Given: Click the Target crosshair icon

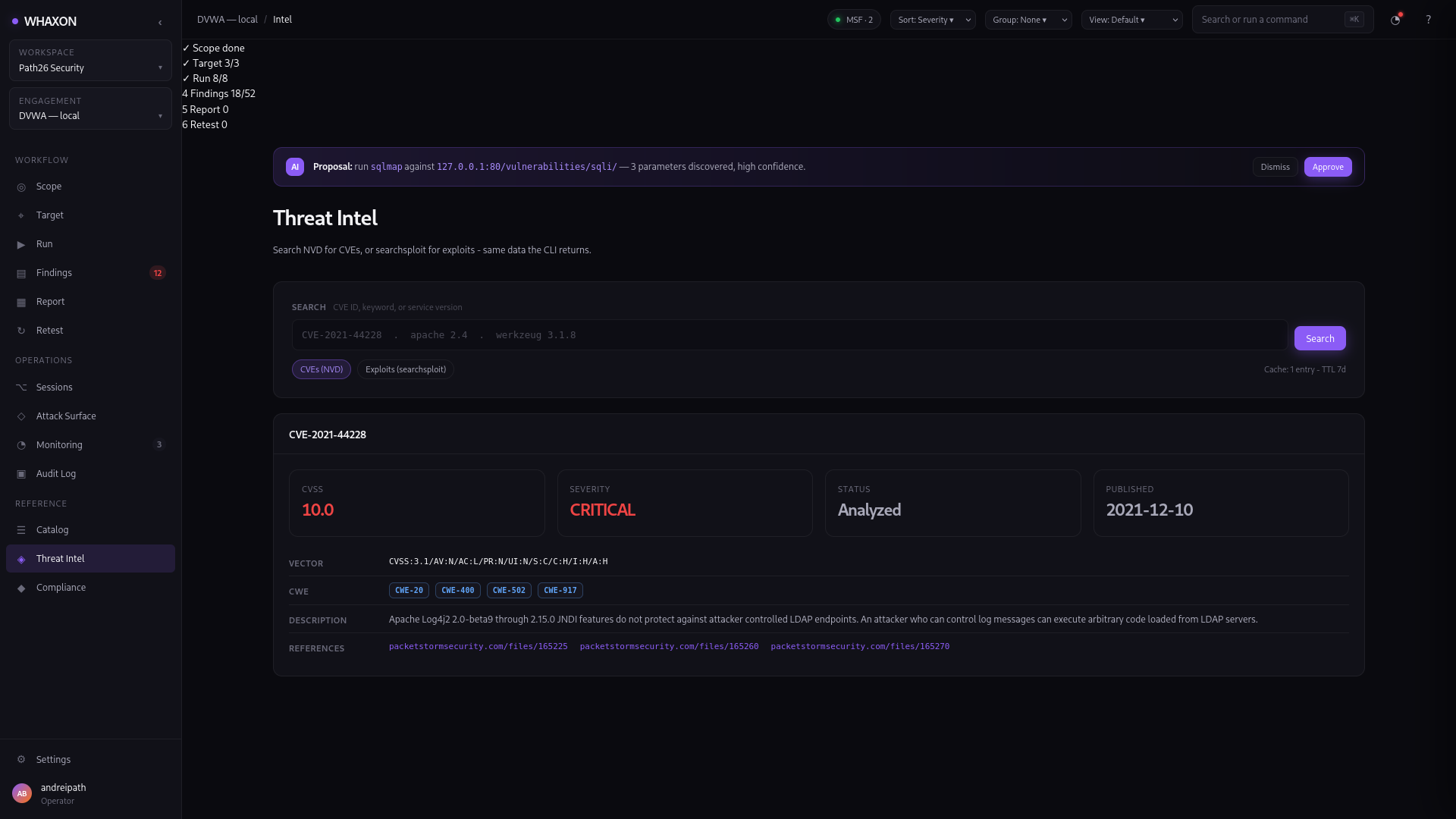Looking at the screenshot, I should pyautogui.click(x=21, y=216).
